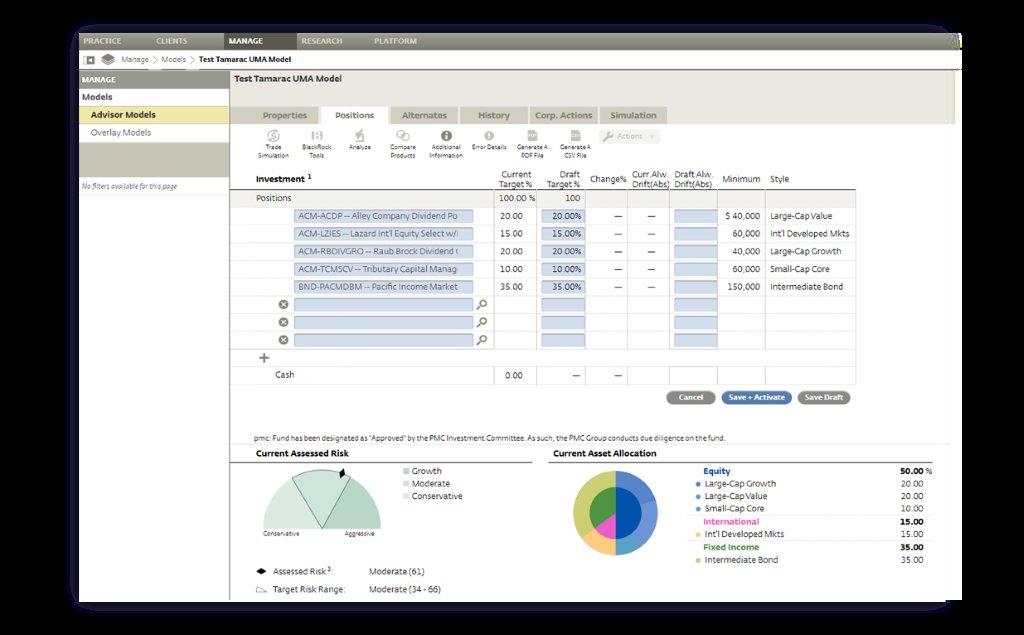Click the asset allocation donut chart
The width and height of the screenshot is (1024, 635).
[x=615, y=513]
